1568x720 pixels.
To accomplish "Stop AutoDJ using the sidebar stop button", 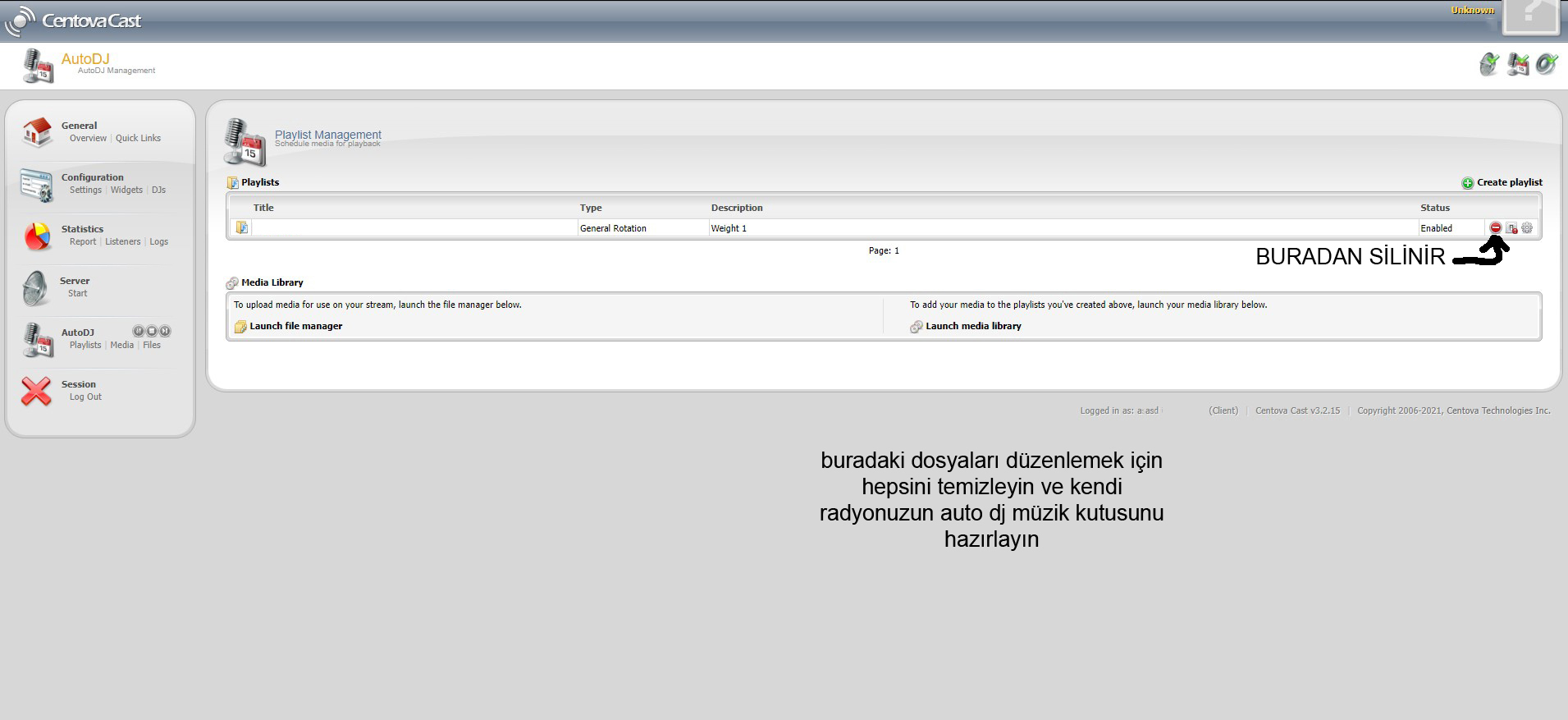I will (152, 332).
